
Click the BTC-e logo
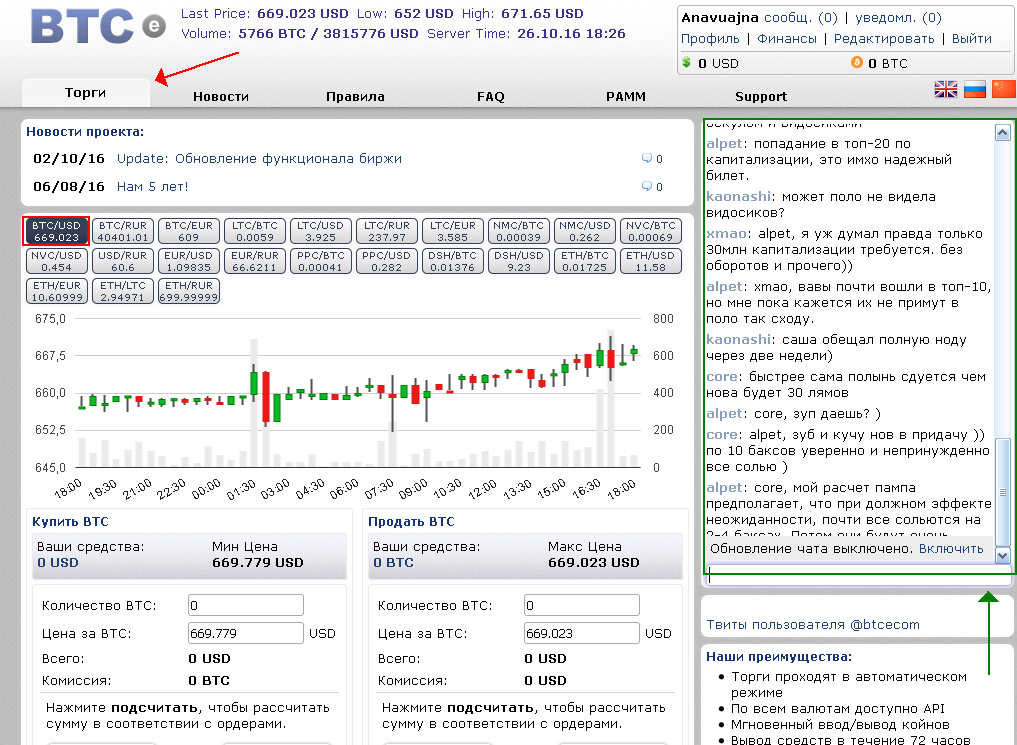coord(97,26)
